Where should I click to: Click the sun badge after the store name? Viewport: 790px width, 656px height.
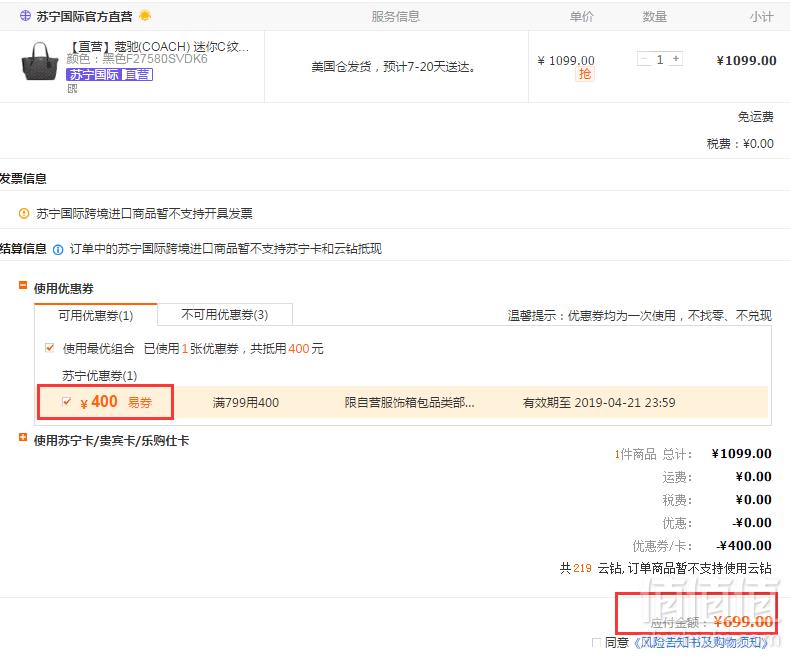pos(145,16)
